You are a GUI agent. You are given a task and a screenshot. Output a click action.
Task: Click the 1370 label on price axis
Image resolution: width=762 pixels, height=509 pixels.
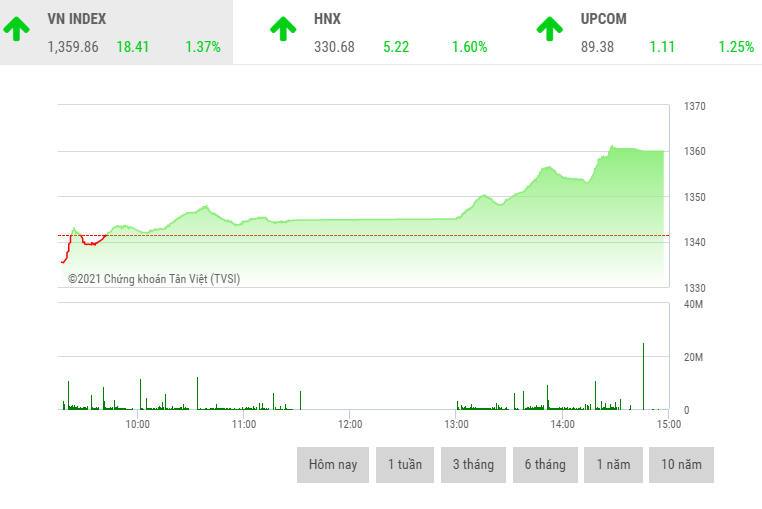(695, 106)
